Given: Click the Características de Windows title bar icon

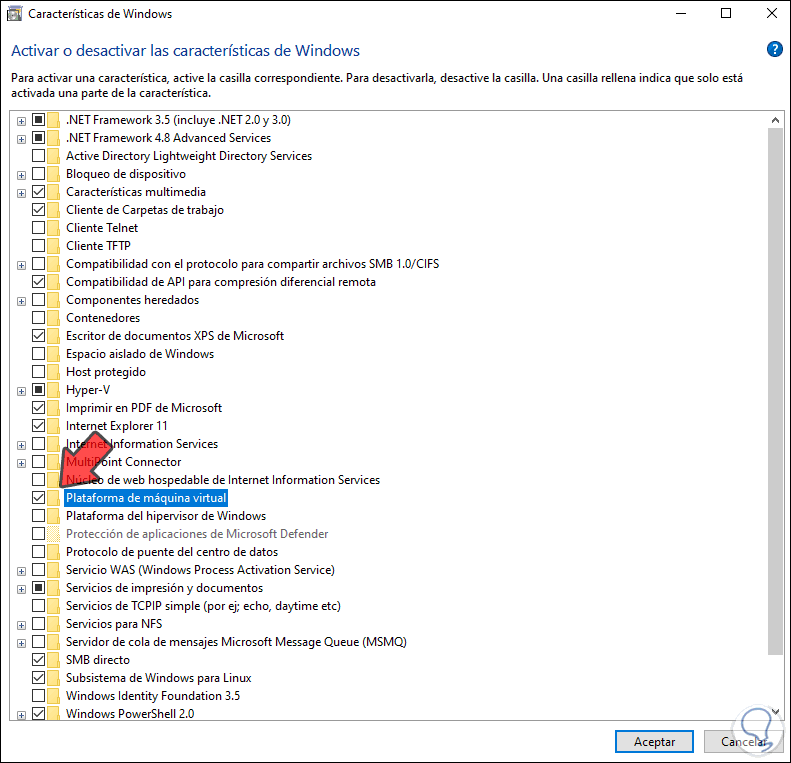Looking at the screenshot, I should [14, 14].
